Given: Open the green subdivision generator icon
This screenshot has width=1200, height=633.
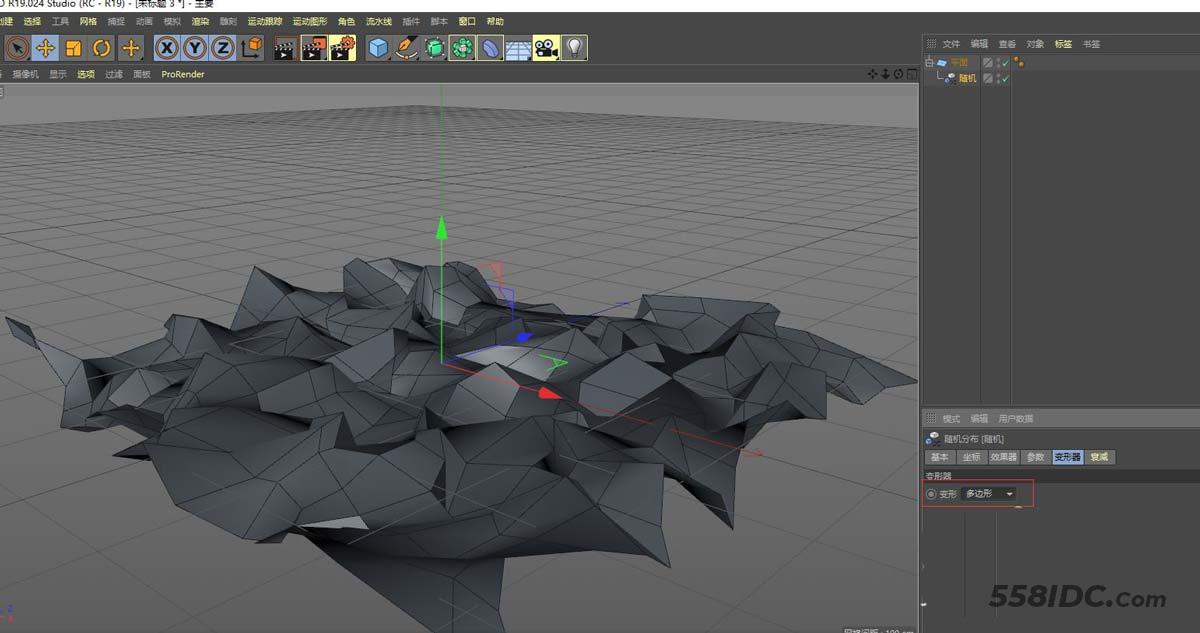Looking at the screenshot, I should (434, 47).
